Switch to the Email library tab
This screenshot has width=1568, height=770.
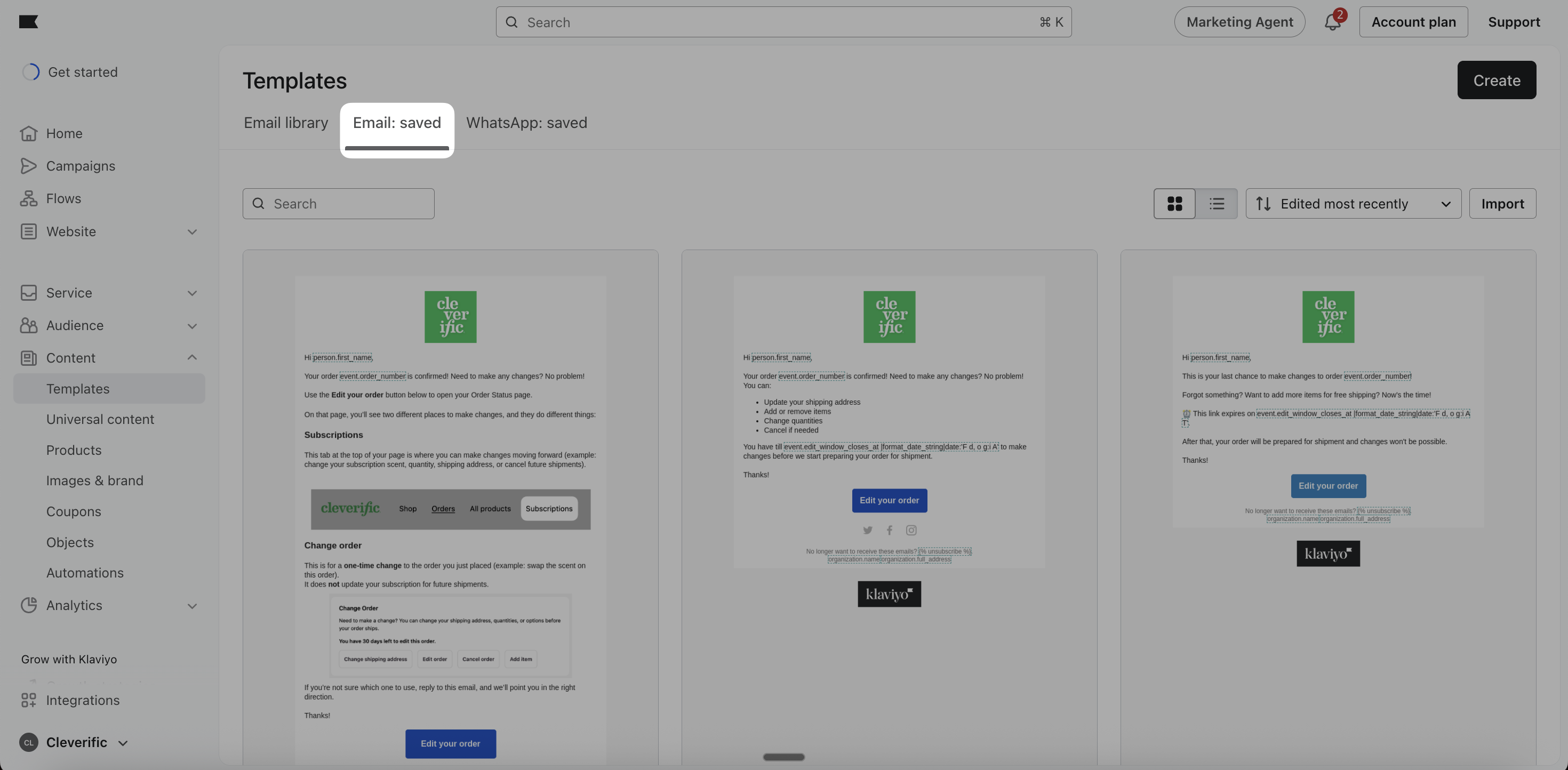coord(285,123)
